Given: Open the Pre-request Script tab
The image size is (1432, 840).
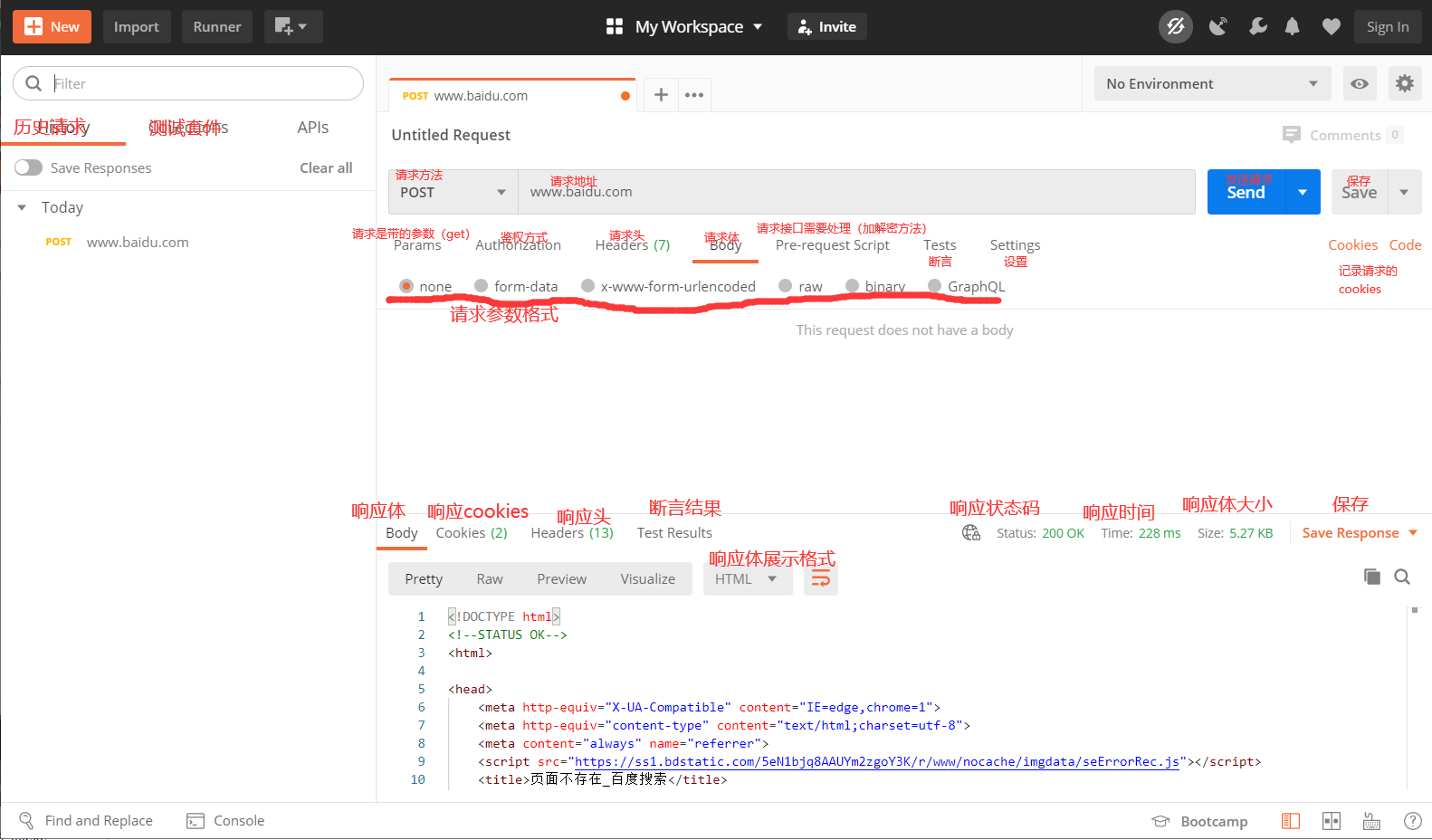Looking at the screenshot, I should point(833,244).
